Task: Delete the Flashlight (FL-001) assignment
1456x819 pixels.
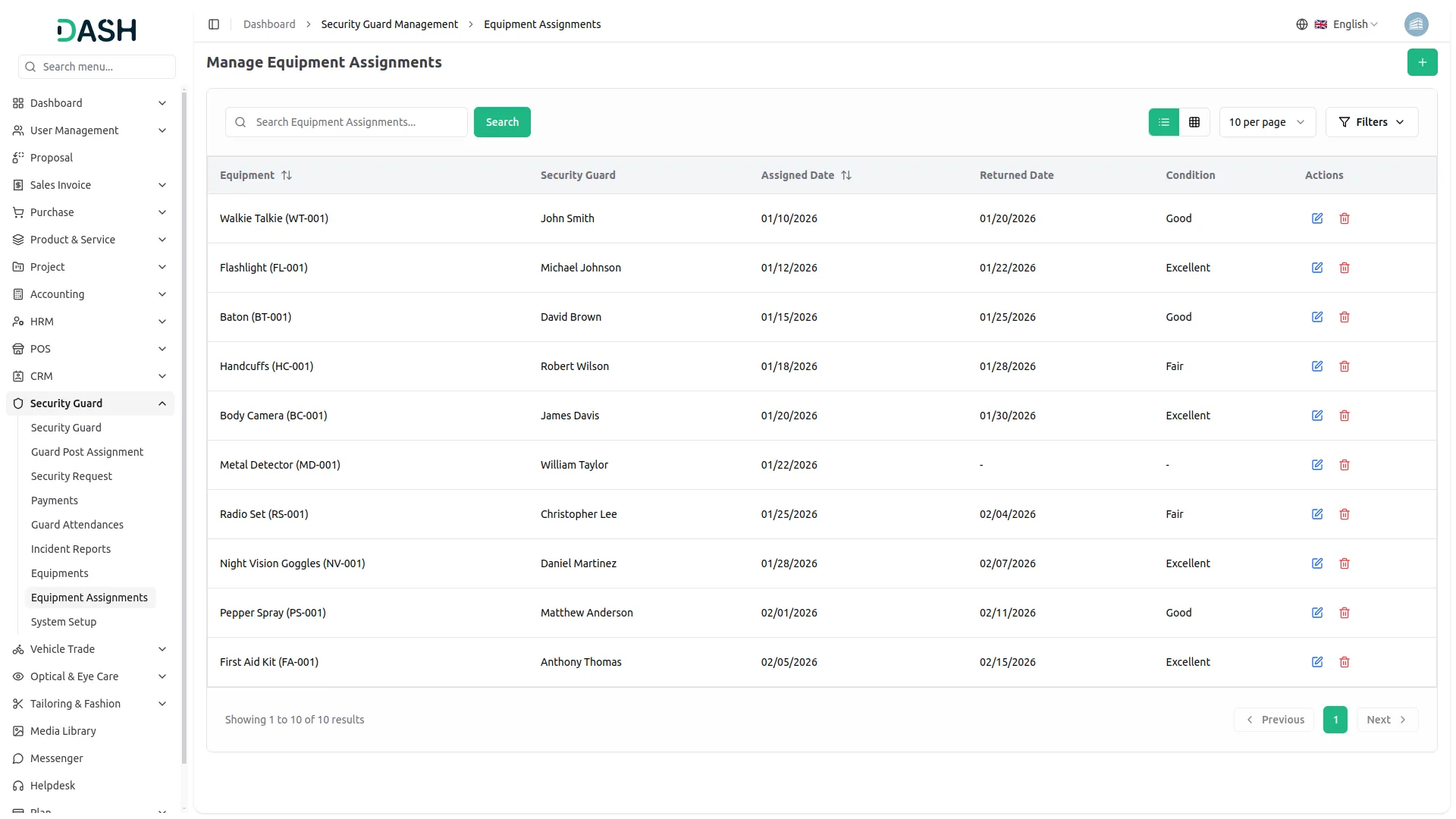Action: (x=1345, y=268)
